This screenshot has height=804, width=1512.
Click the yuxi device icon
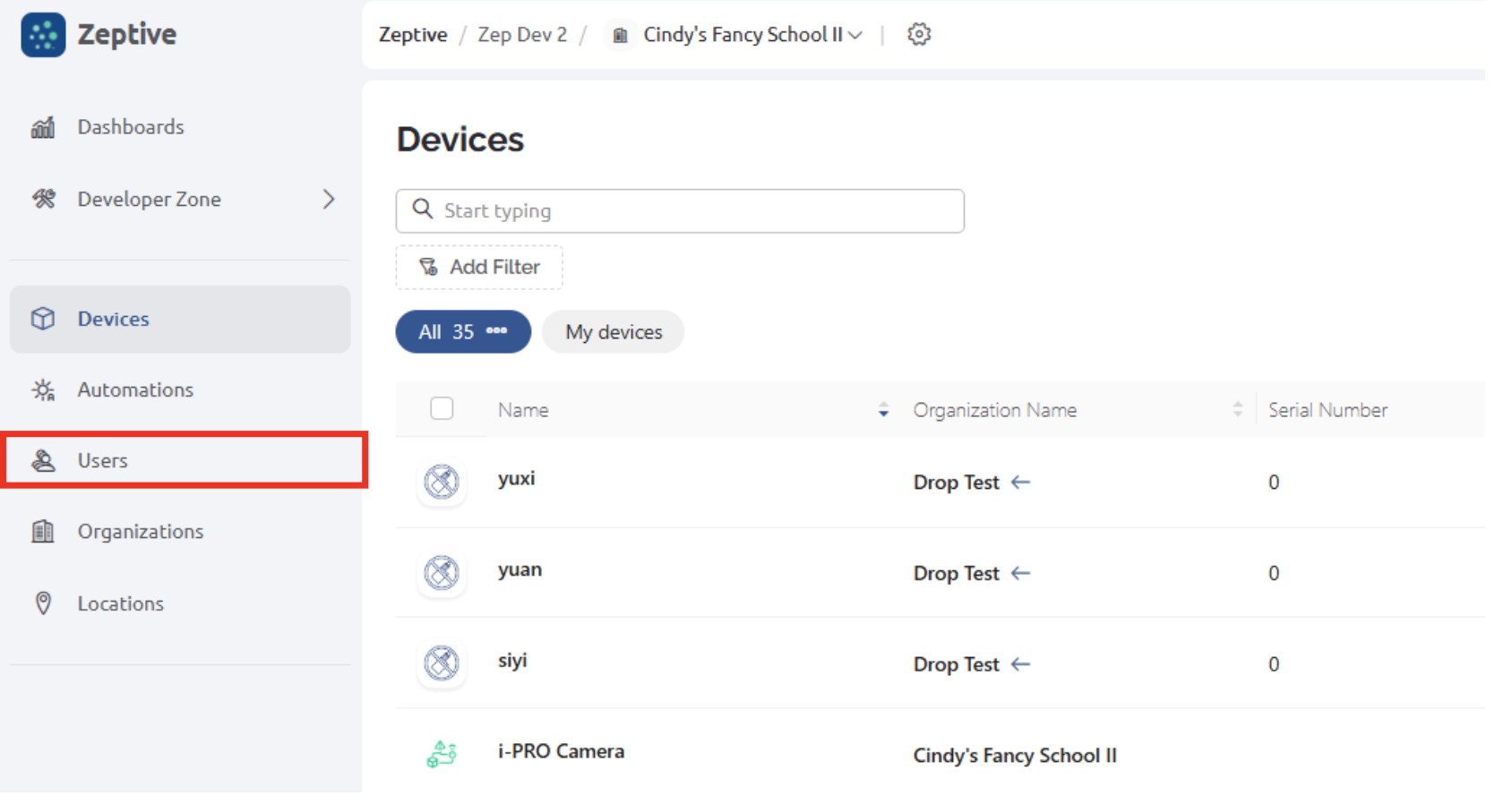[x=442, y=482]
